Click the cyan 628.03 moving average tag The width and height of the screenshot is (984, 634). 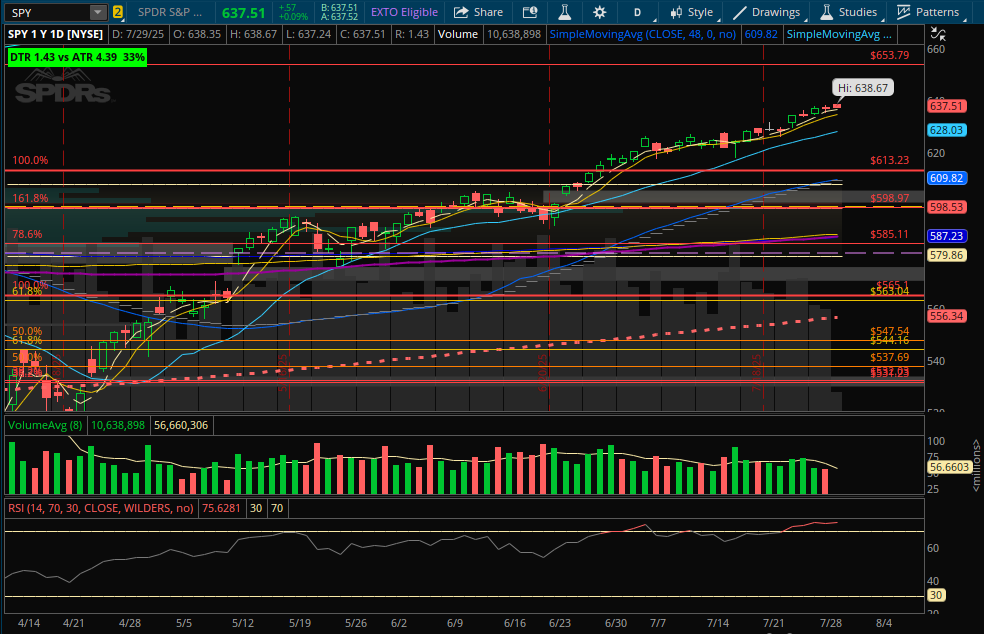click(946, 130)
